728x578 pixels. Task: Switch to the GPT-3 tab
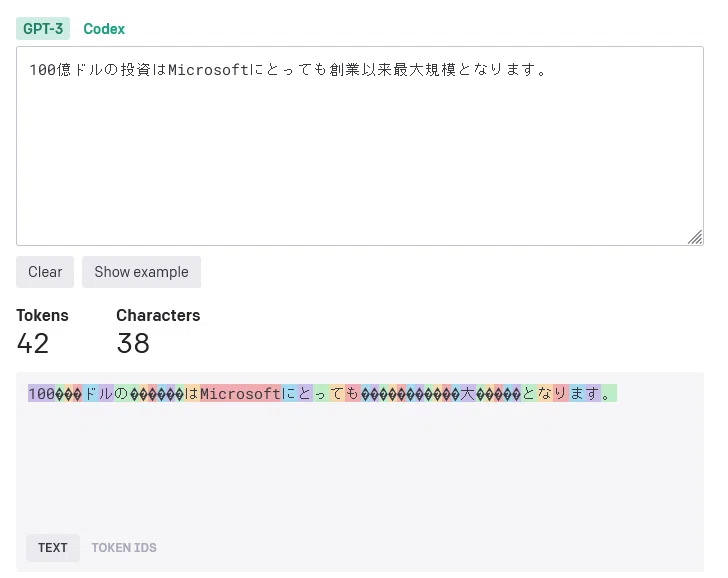point(43,29)
